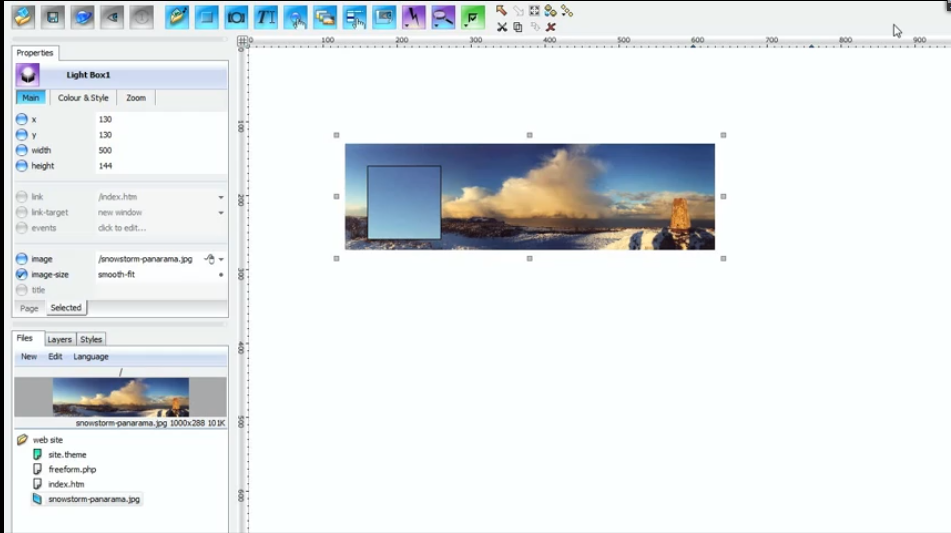This screenshot has width=951, height=533.
Task: Toggle the circle beside y property
Action: 22,135
